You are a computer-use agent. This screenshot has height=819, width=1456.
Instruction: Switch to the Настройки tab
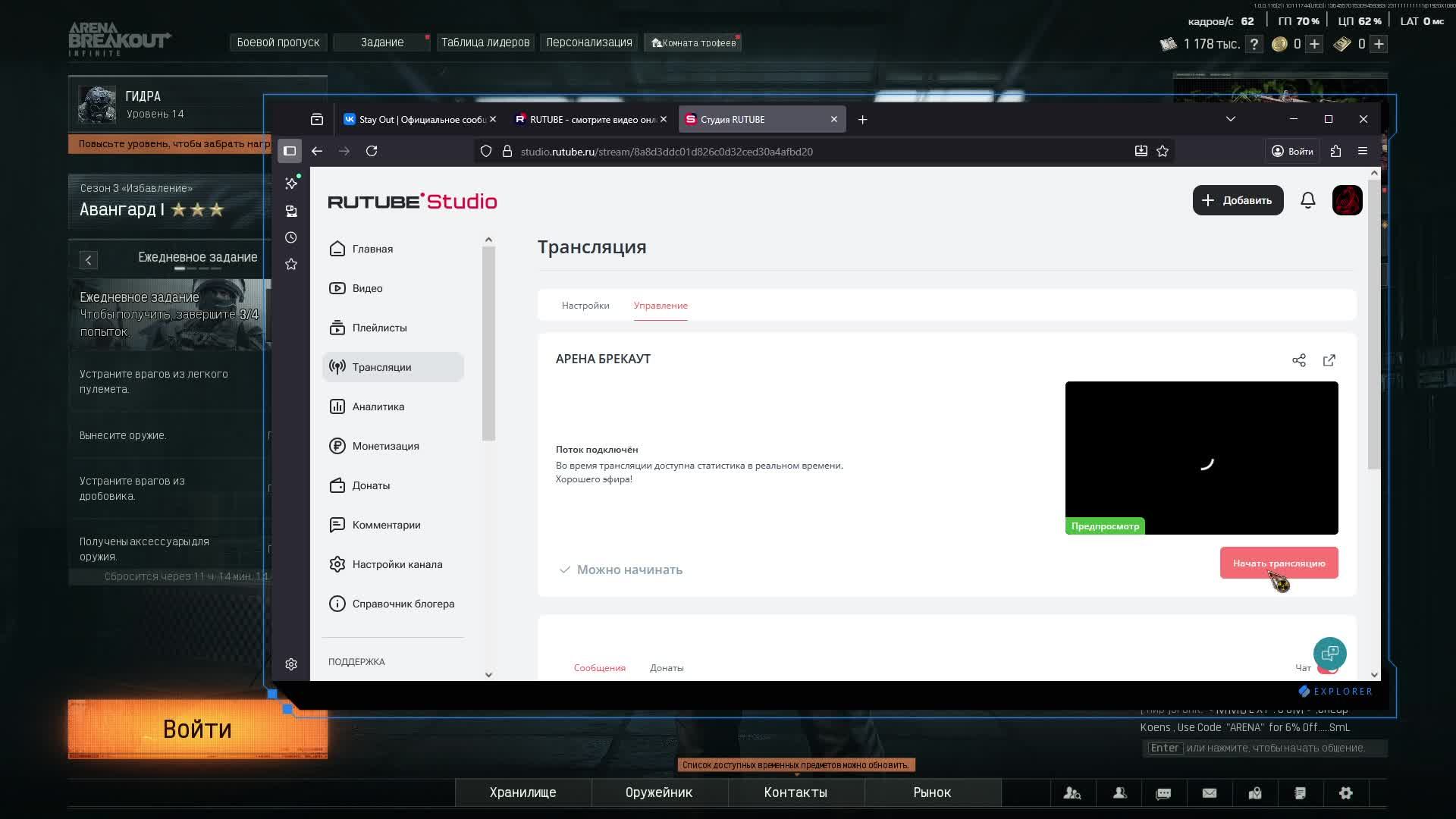coord(585,306)
